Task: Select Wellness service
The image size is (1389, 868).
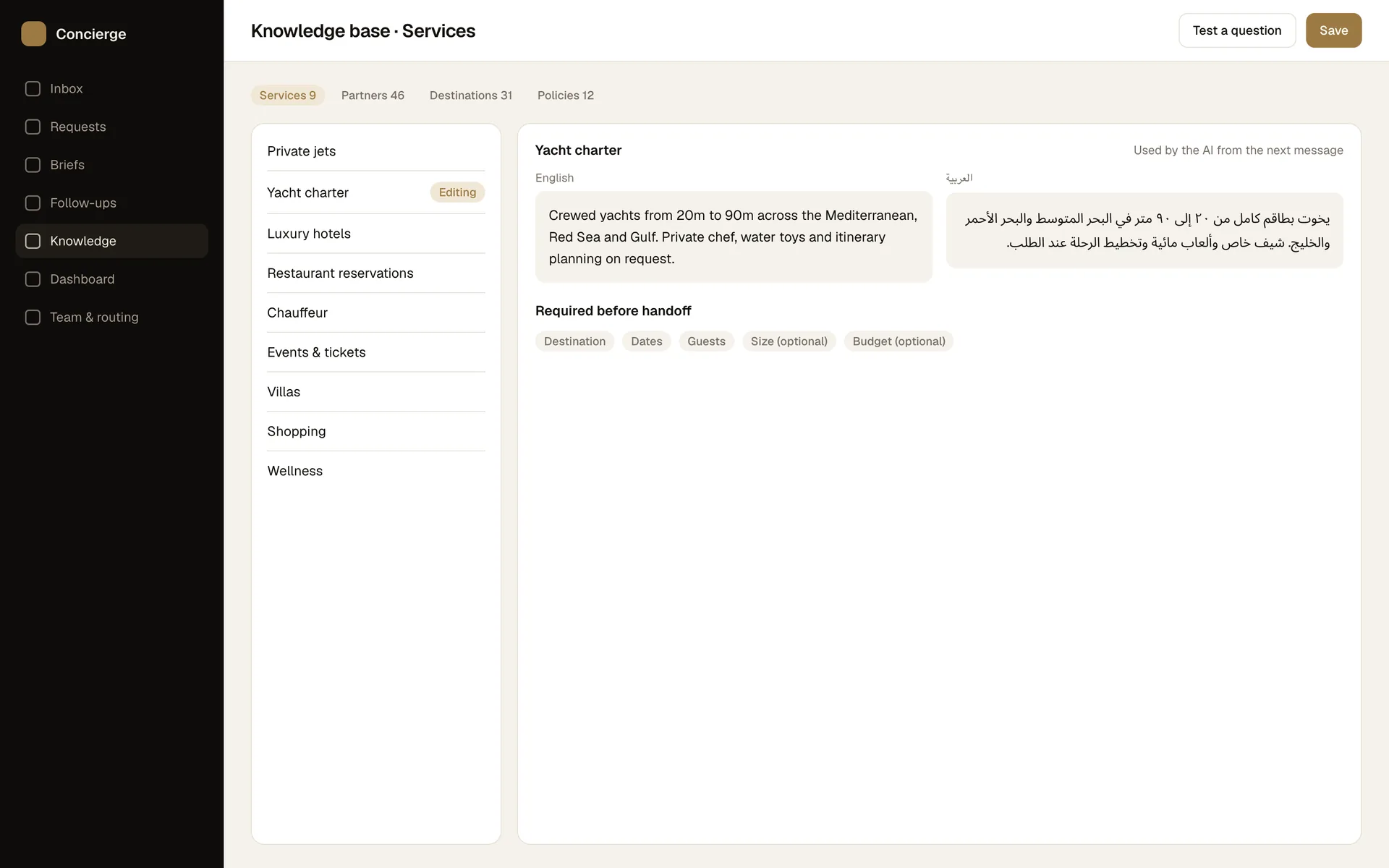Action: click(x=376, y=471)
